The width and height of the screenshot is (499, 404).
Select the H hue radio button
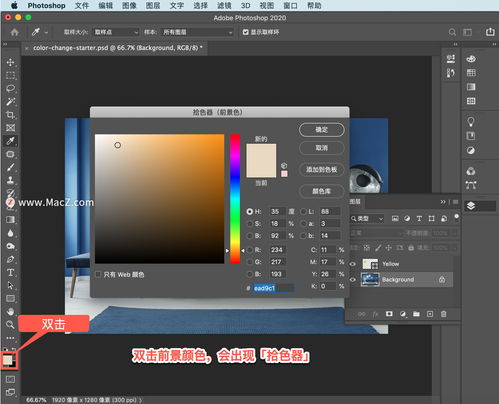(x=249, y=211)
